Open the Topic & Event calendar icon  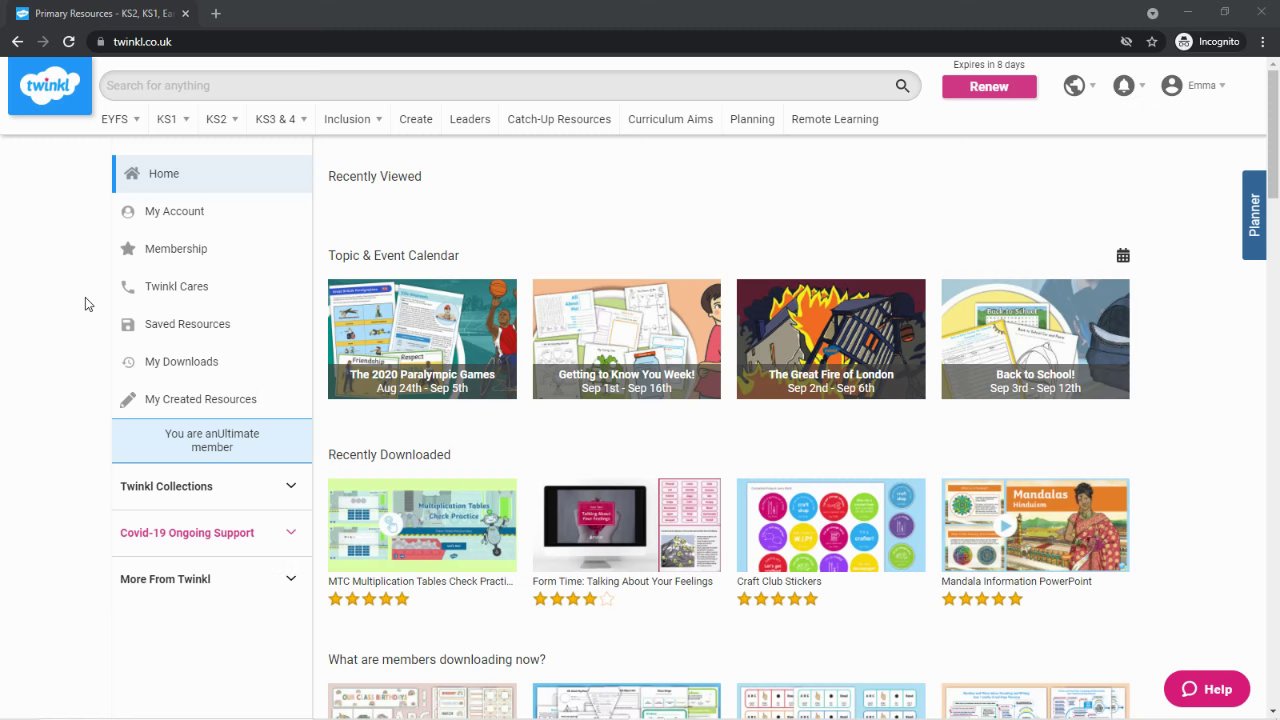point(1123,256)
